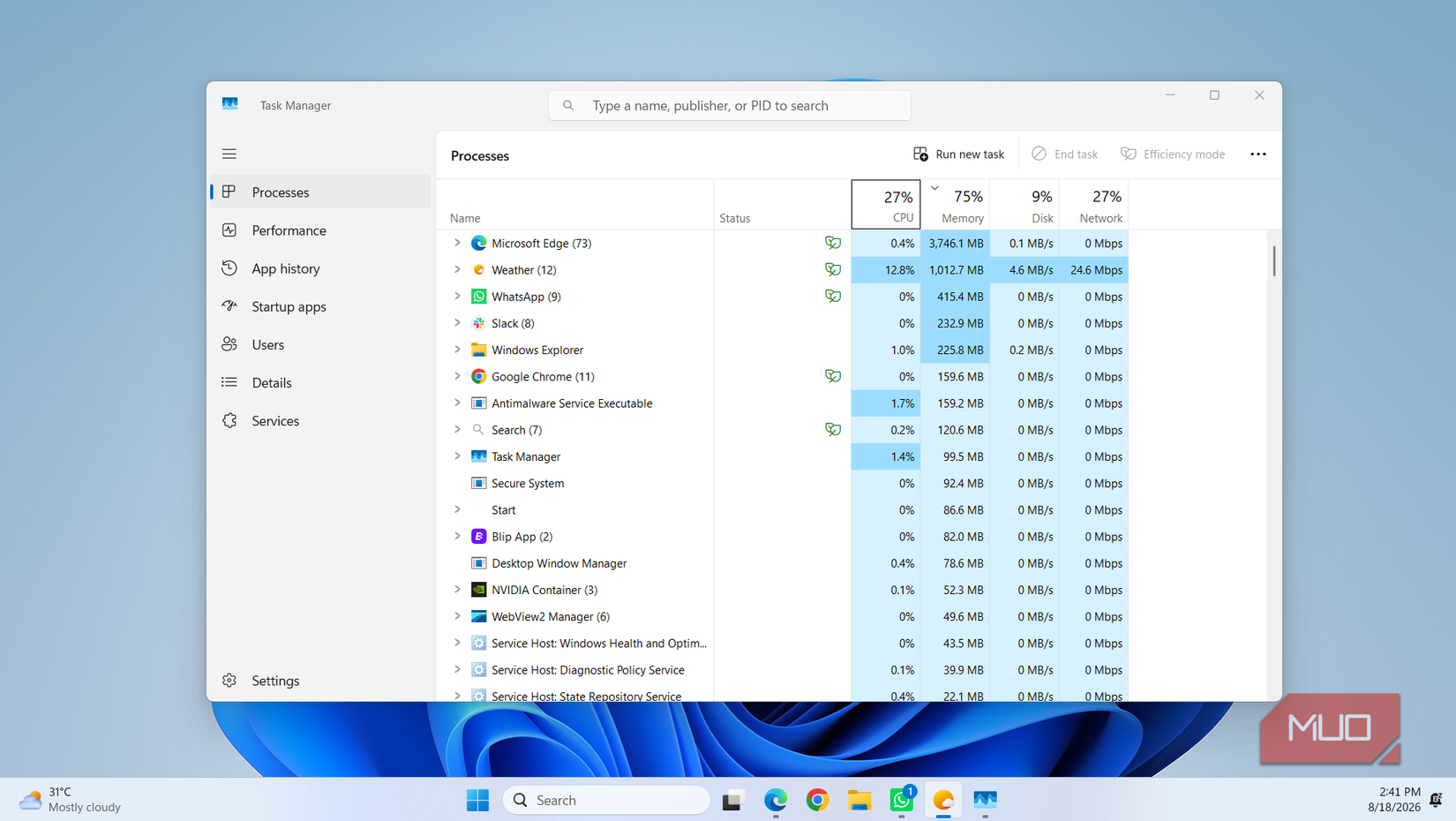Open File Explorer from the taskbar

pos(859,800)
